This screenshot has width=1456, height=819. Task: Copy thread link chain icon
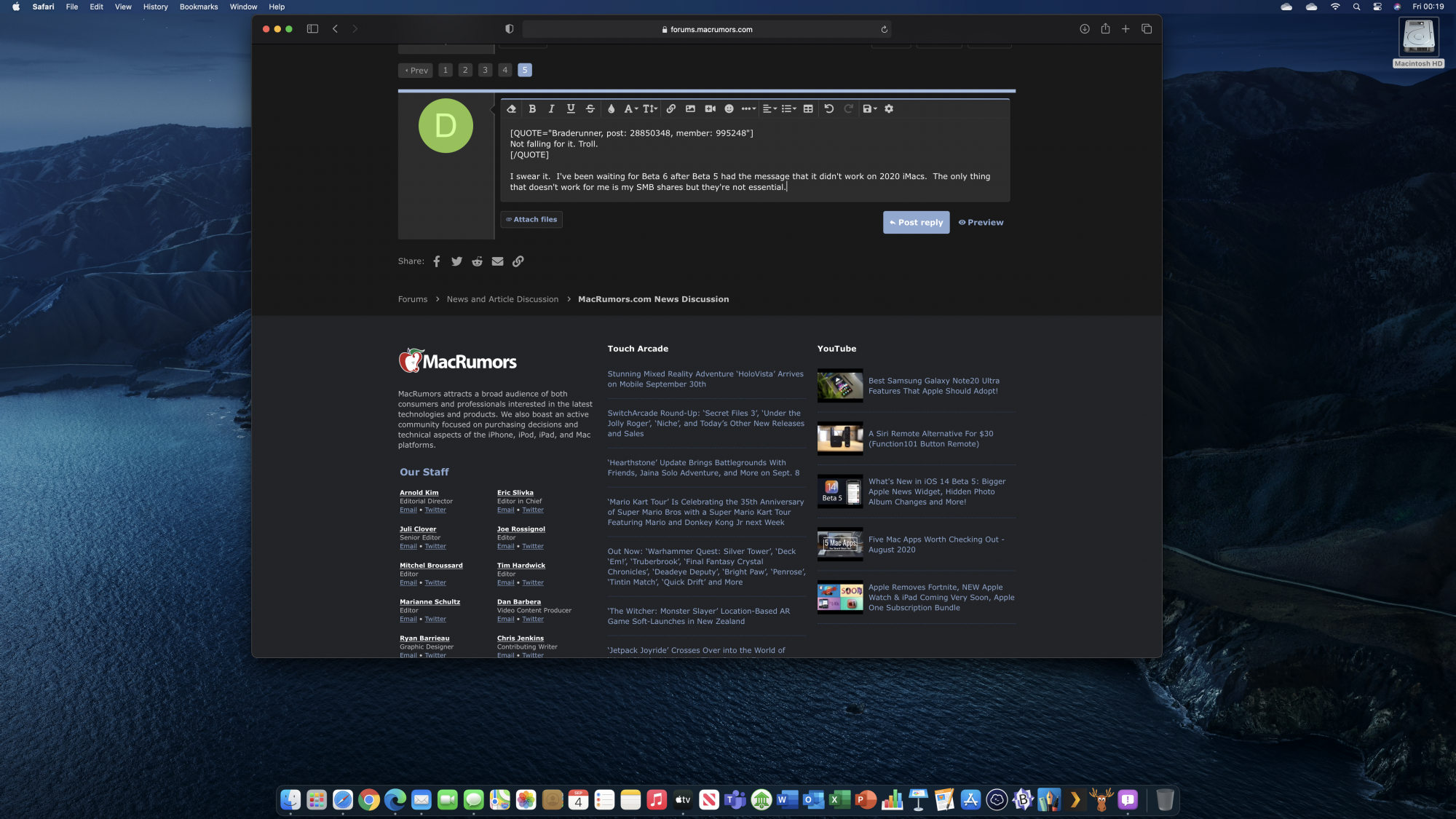[x=518, y=261]
